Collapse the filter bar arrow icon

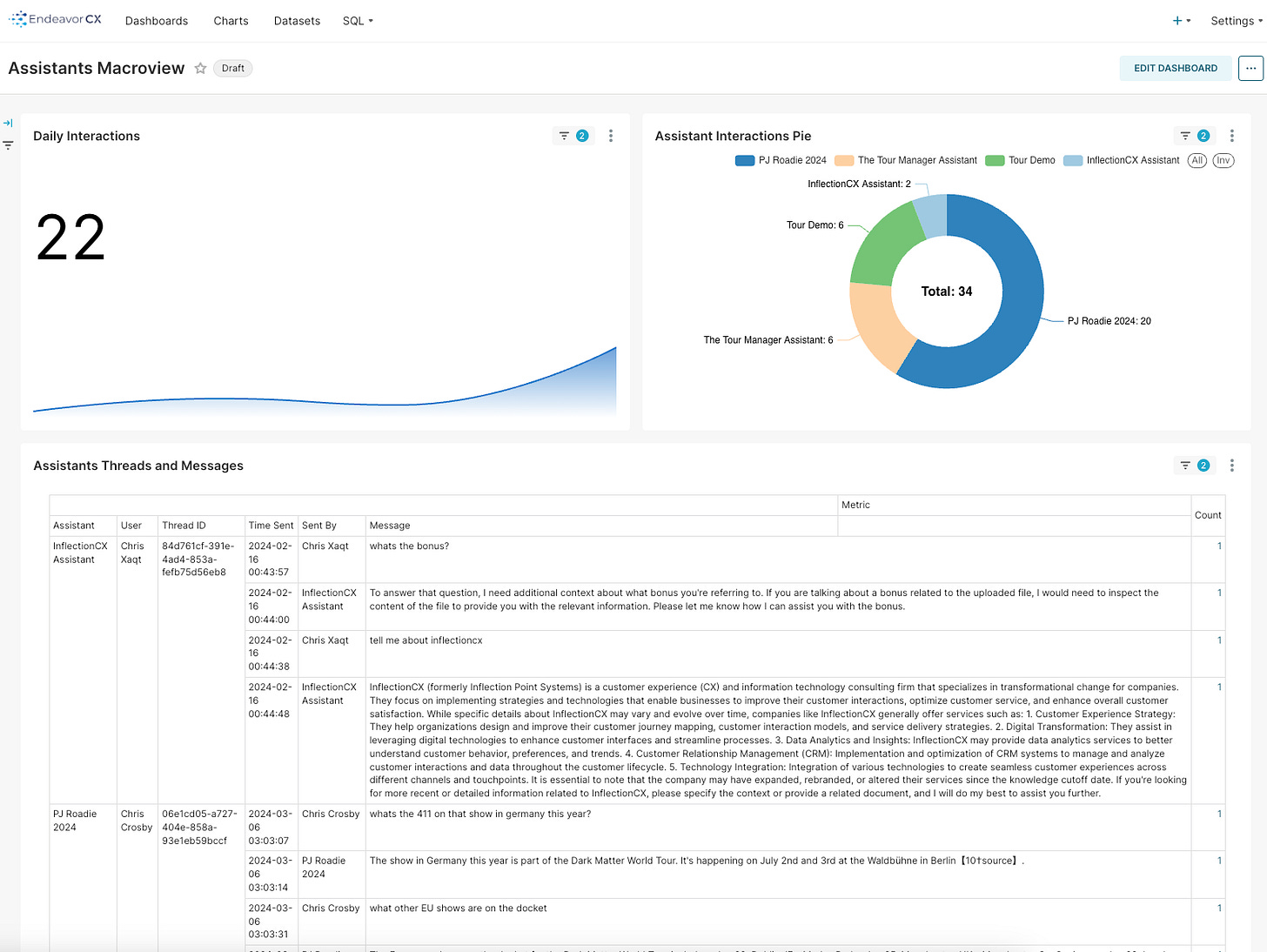(x=8, y=124)
